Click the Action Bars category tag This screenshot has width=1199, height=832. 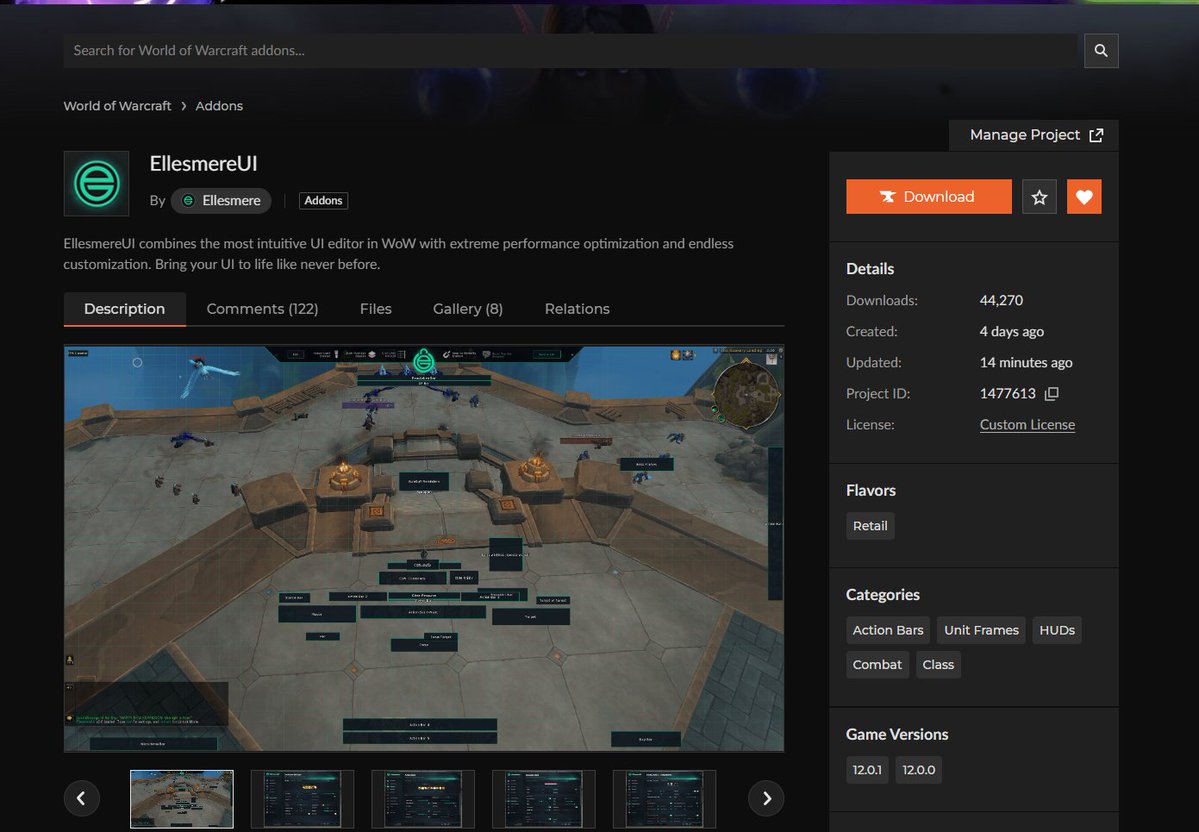click(x=888, y=630)
